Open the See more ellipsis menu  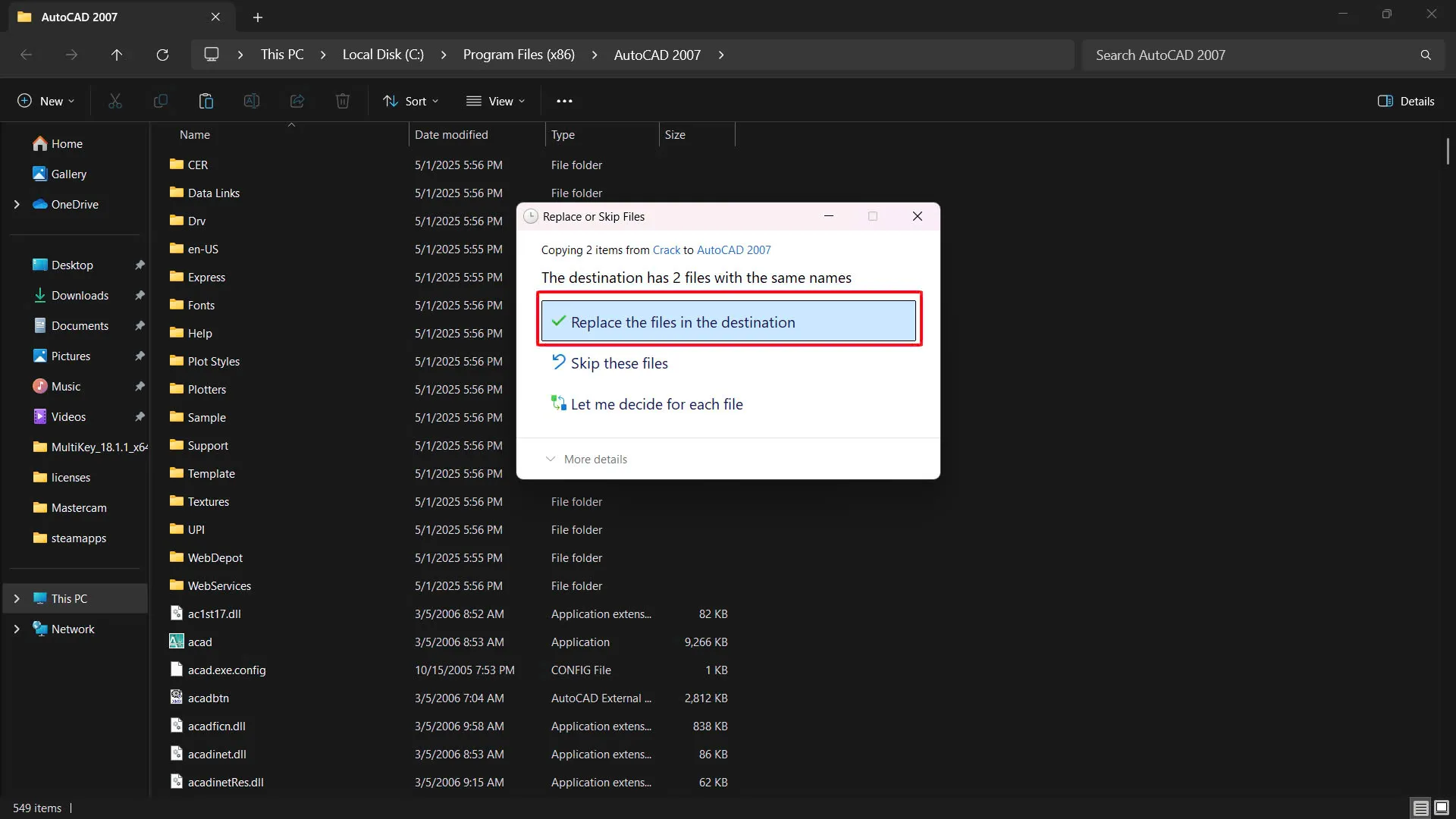tap(564, 101)
